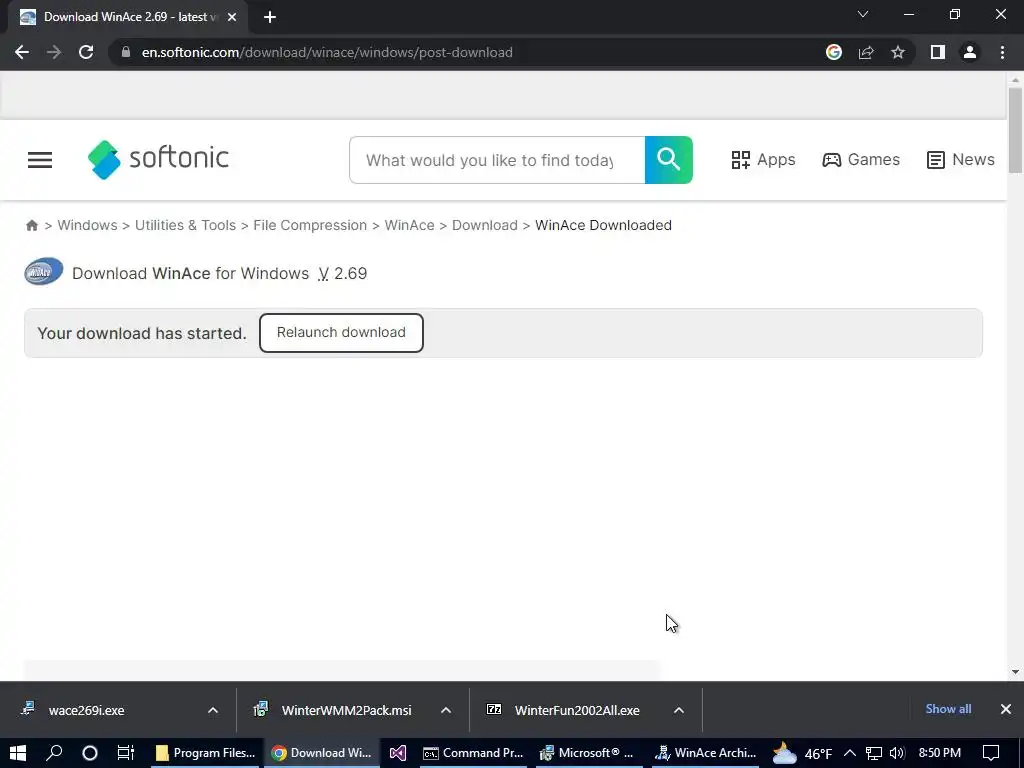Click the forward navigation arrow

[x=54, y=52]
